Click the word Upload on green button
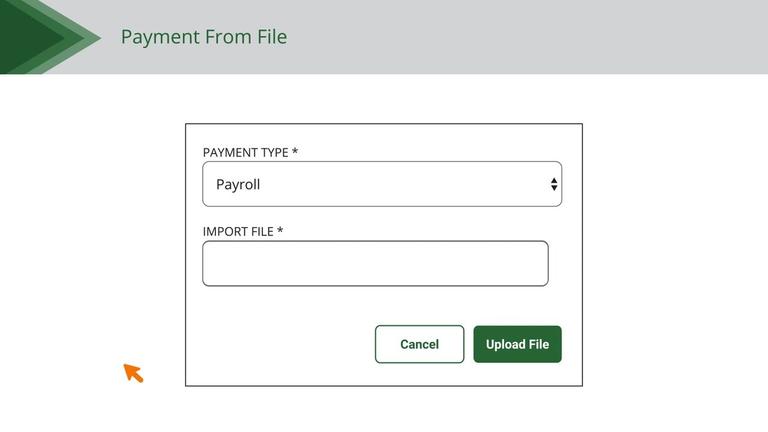 505,344
